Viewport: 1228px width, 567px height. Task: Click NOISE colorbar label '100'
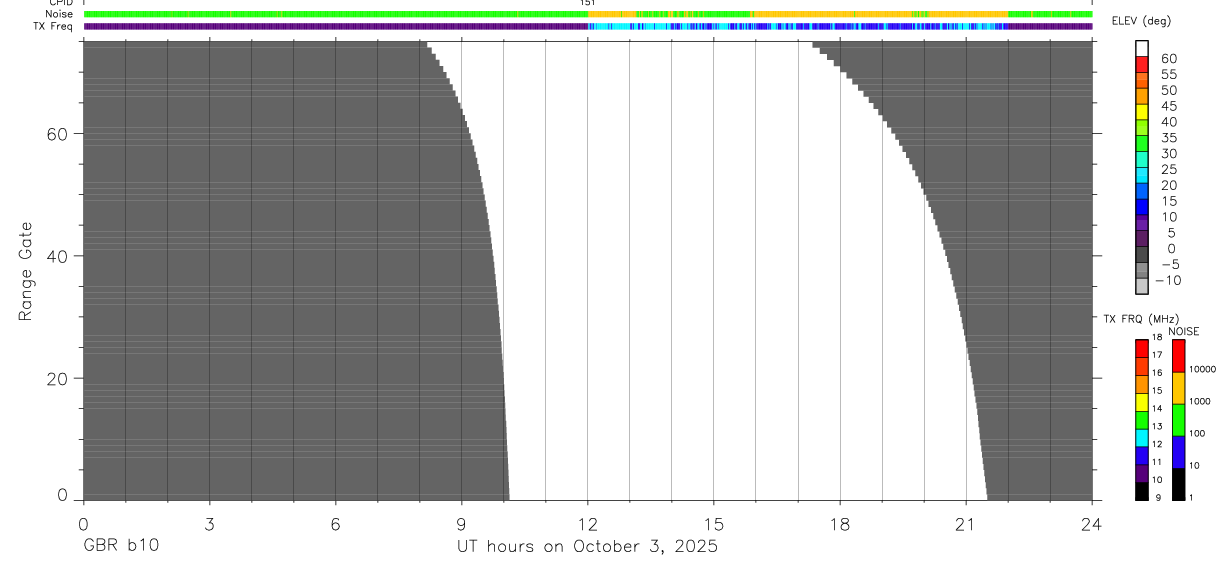click(x=1197, y=433)
